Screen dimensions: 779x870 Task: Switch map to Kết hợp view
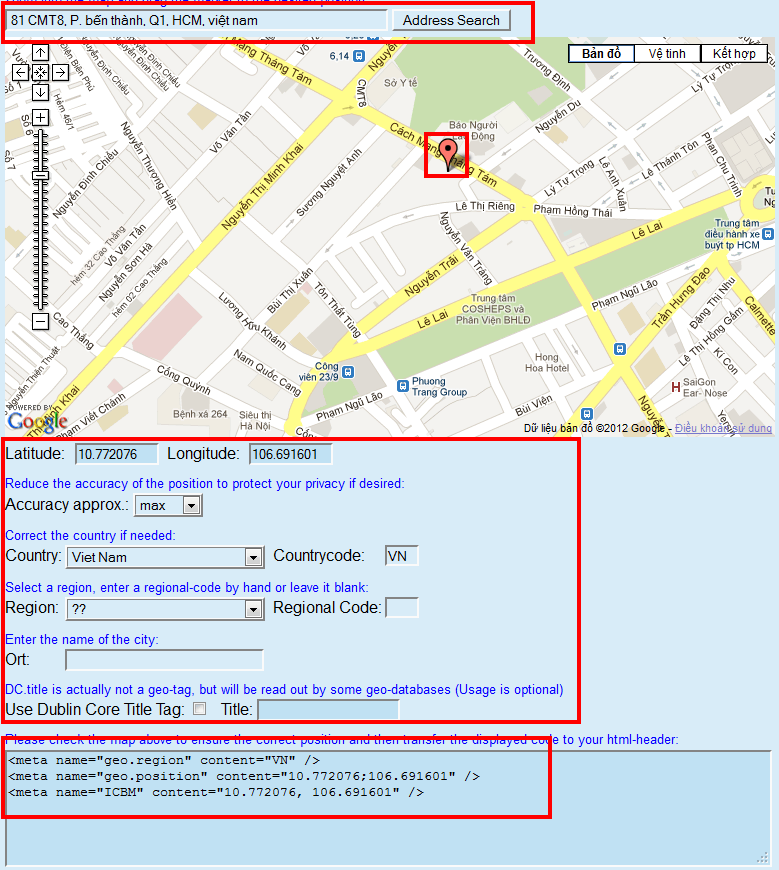click(x=734, y=54)
